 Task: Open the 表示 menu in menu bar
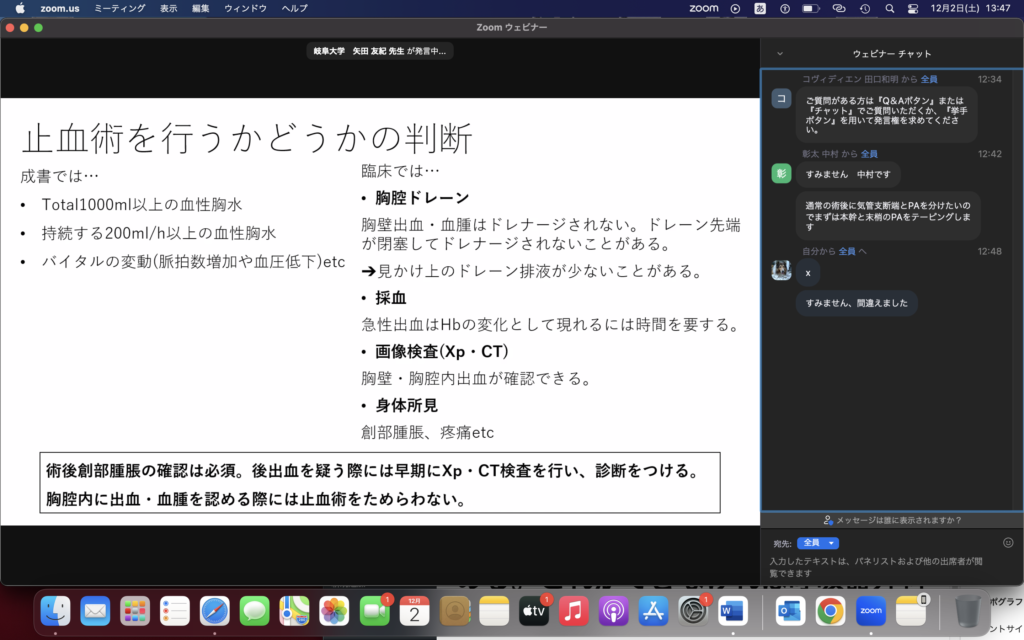167,8
